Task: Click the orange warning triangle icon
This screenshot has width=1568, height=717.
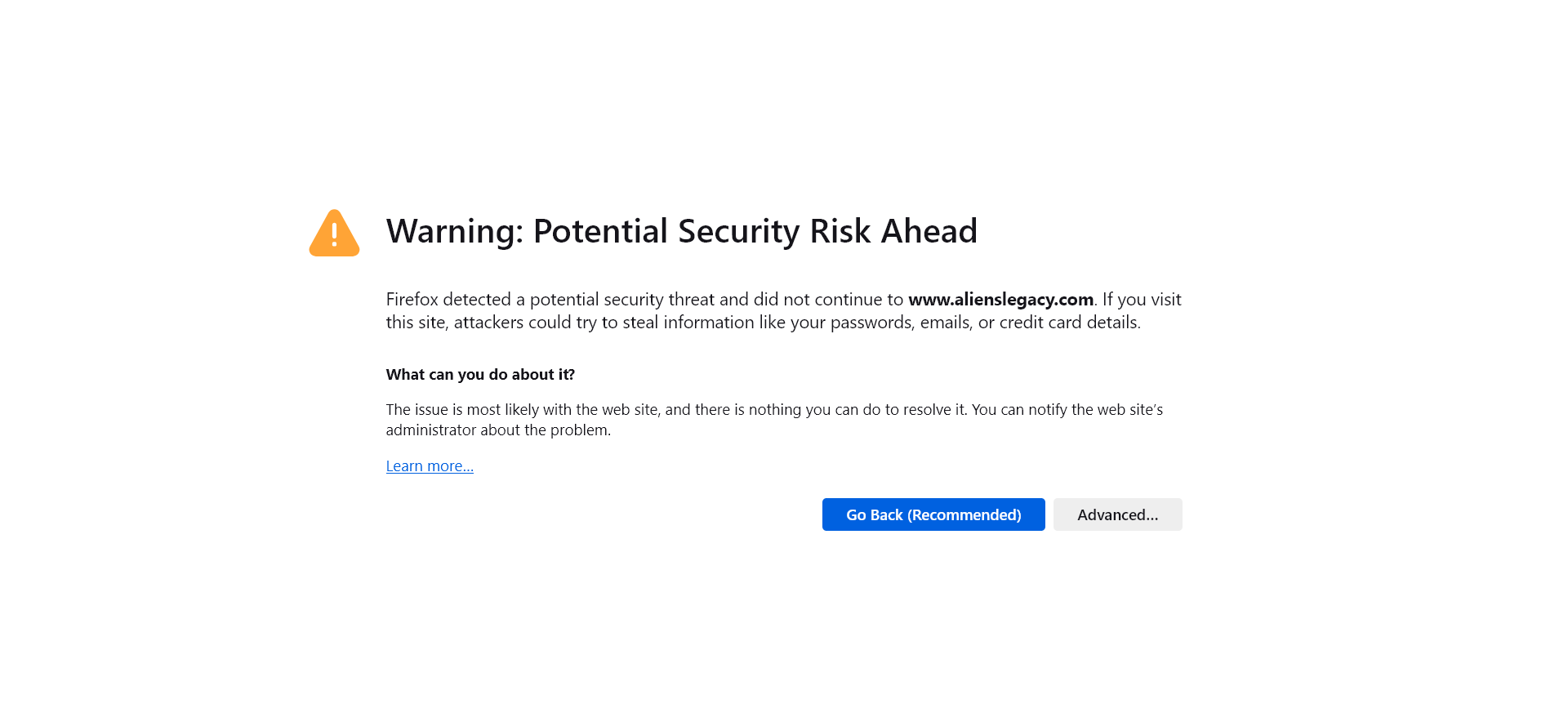Action: (334, 234)
